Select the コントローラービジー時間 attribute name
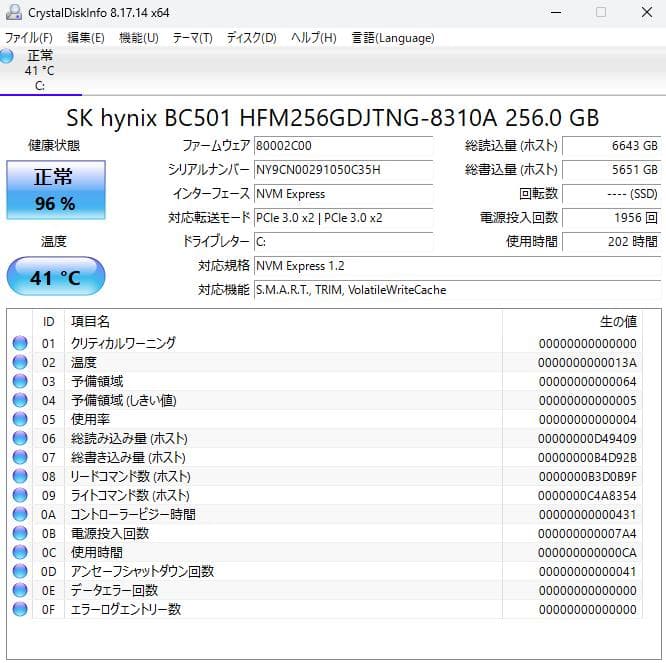Viewport: 666px width, 663px height. pos(133,514)
